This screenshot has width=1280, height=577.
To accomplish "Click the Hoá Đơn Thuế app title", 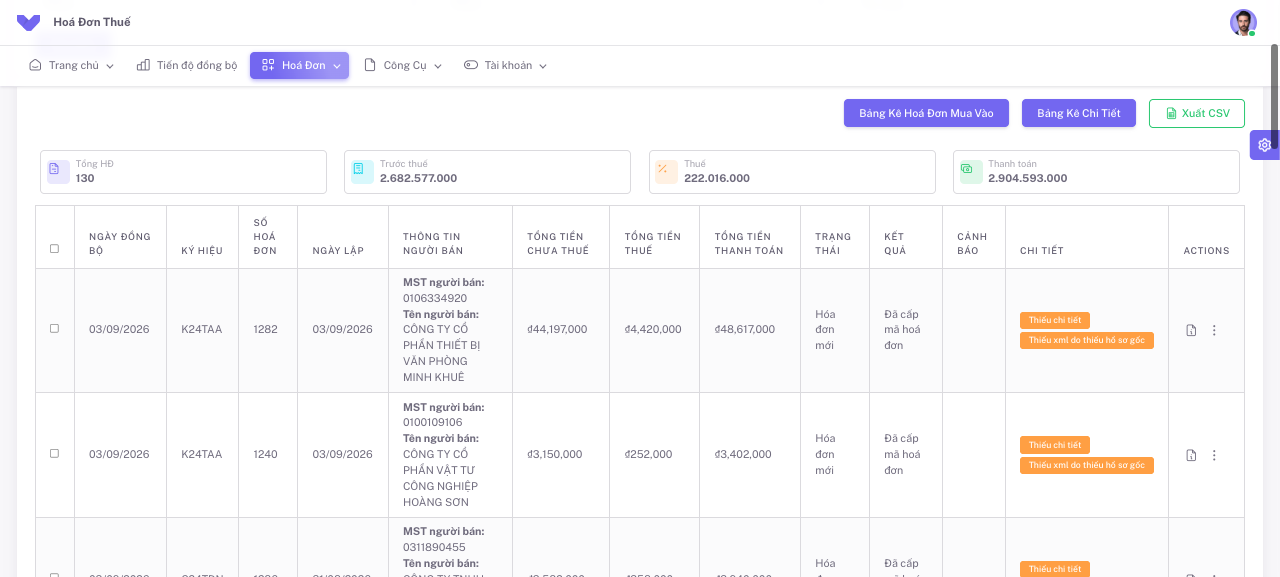I will coord(92,22).
